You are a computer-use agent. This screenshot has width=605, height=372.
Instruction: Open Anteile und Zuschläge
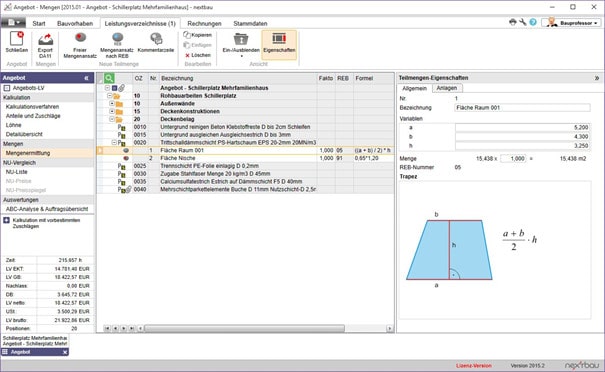33,116
